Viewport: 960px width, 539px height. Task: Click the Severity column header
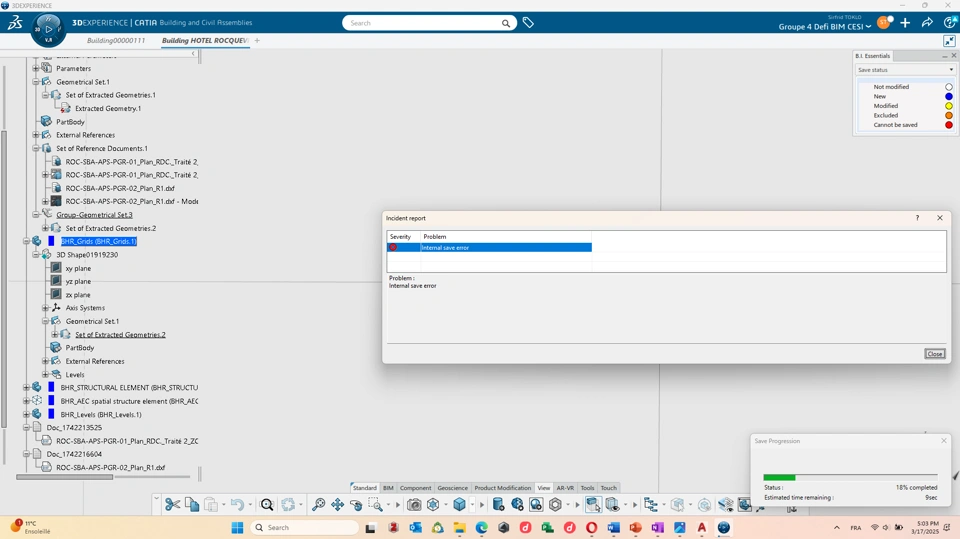[x=403, y=236]
